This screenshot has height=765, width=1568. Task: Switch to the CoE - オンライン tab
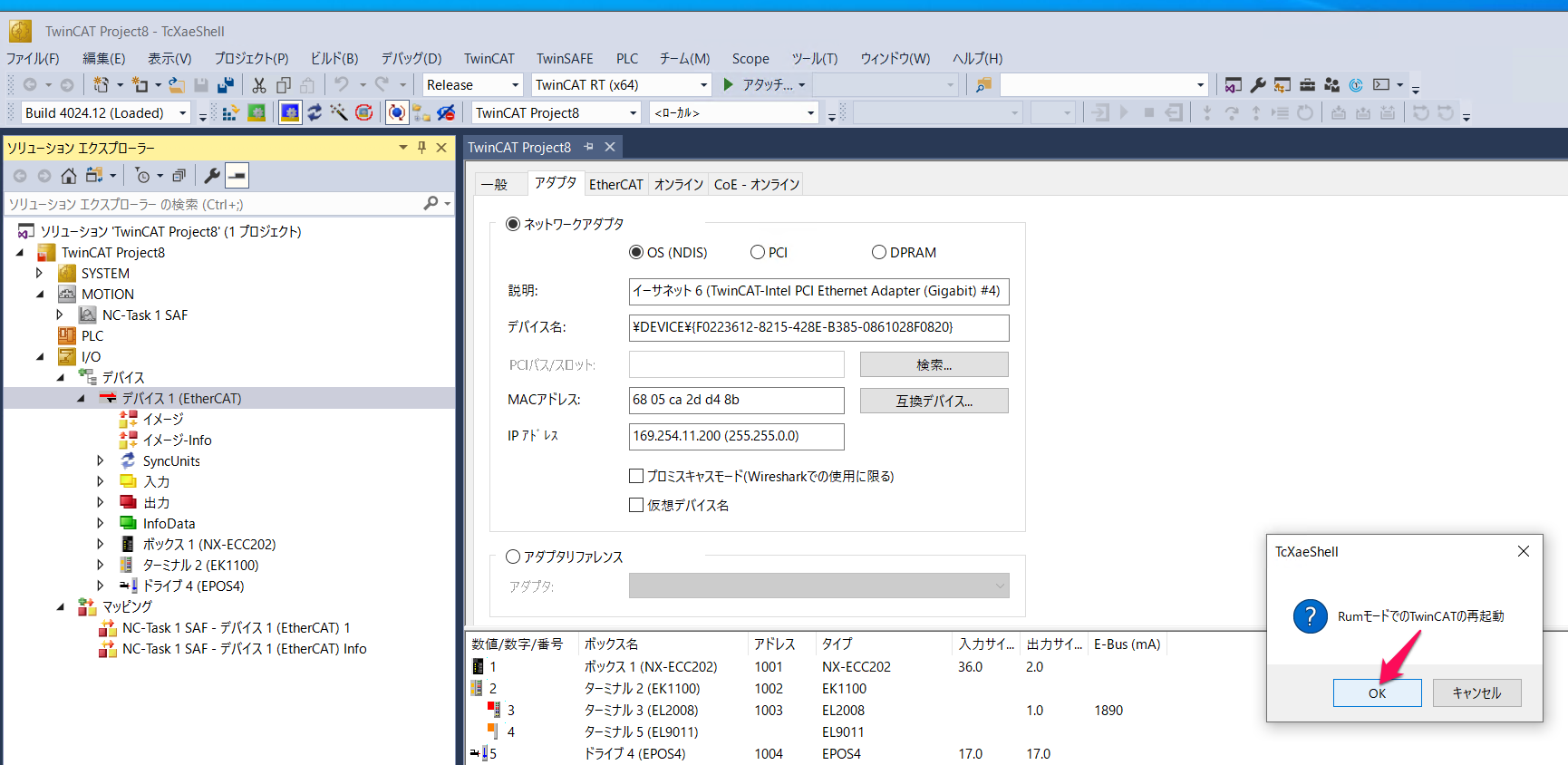757,184
